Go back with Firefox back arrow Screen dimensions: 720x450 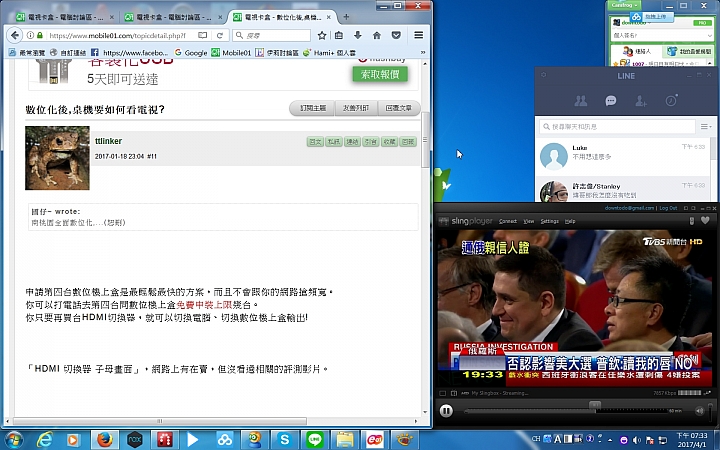(x=15, y=35)
